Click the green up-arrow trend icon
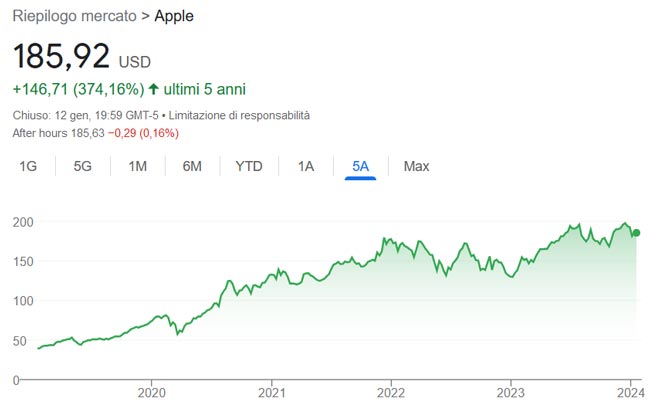 coord(153,89)
